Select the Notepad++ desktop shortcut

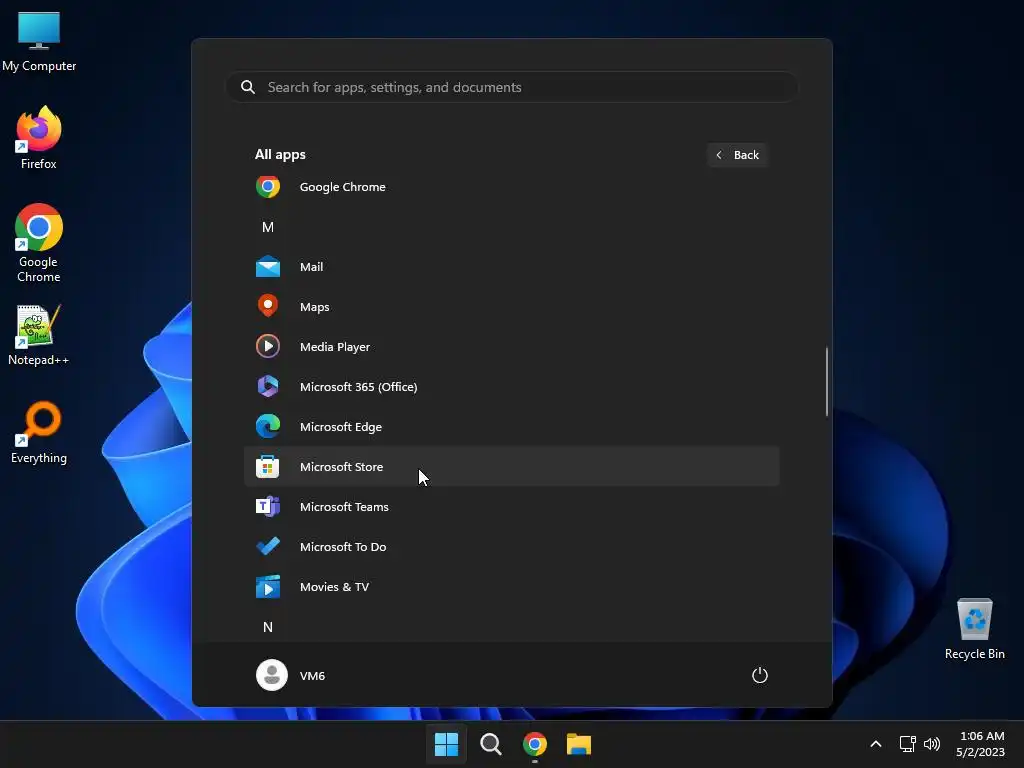[x=39, y=335]
